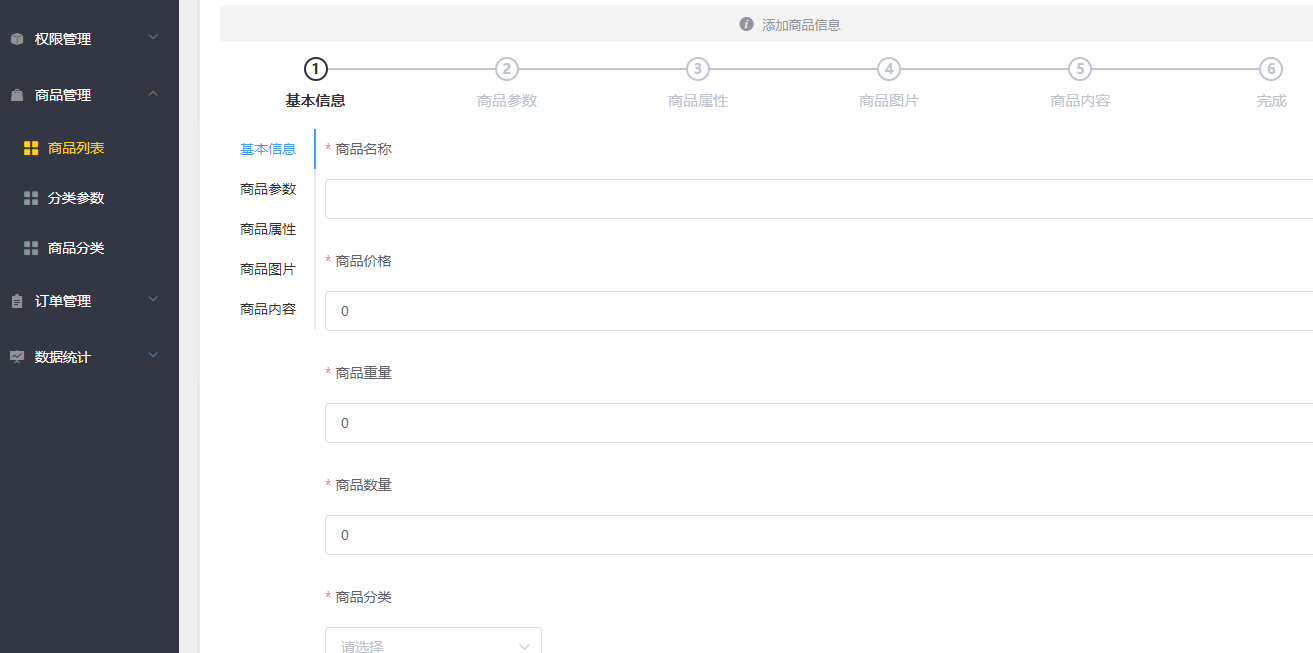Switch to the 商品图片 tab
This screenshot has height=653, width=1313.
tap(267, 268)
